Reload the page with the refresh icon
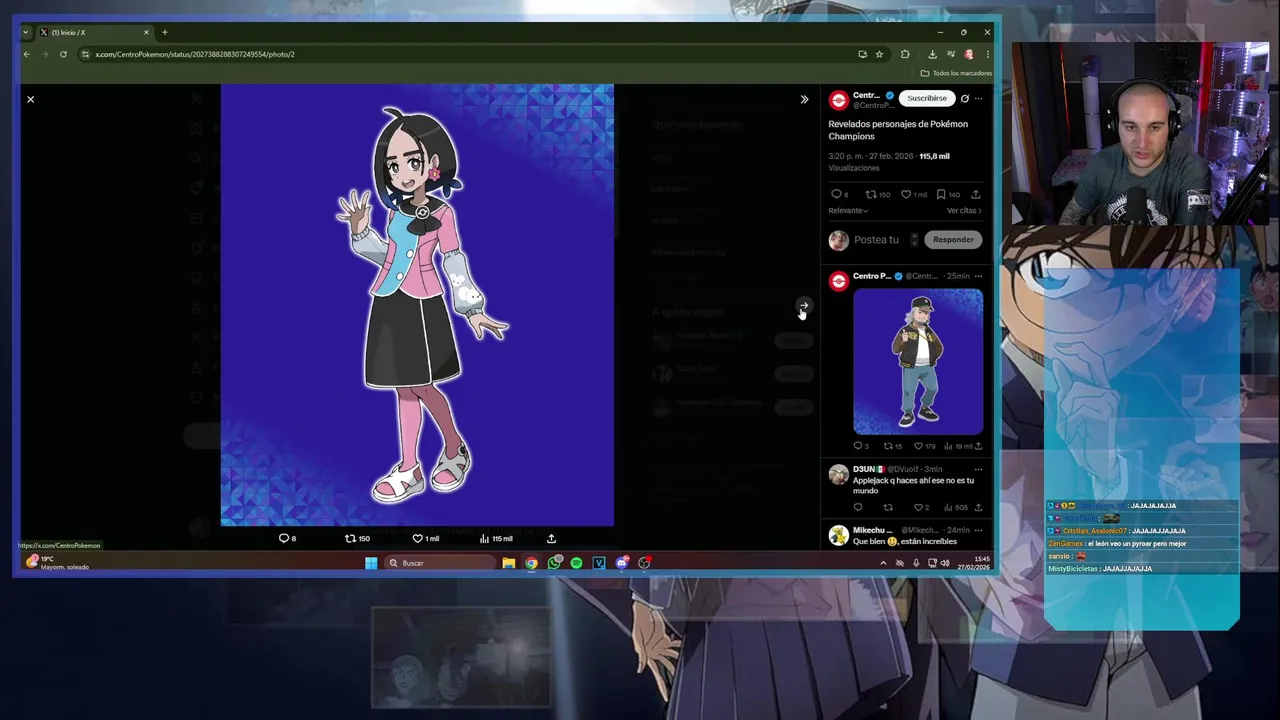 point(63,54)
